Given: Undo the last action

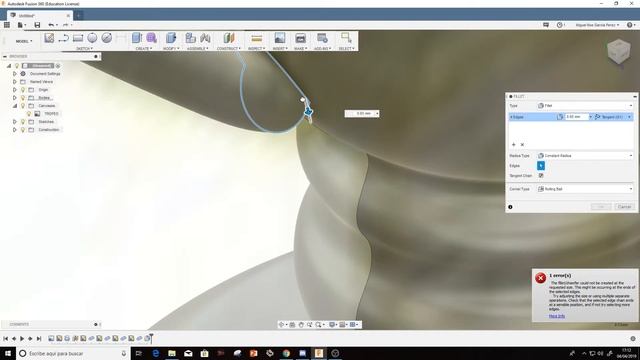Looking at the screenshot, I should [x=51, y=25].
